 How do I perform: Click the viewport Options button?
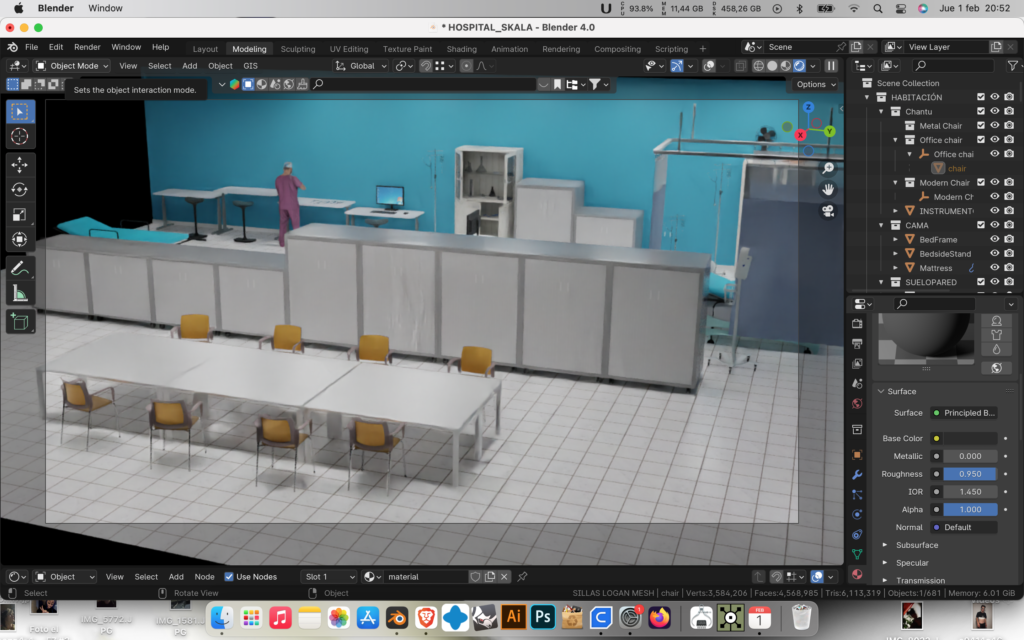coord(815,85)
